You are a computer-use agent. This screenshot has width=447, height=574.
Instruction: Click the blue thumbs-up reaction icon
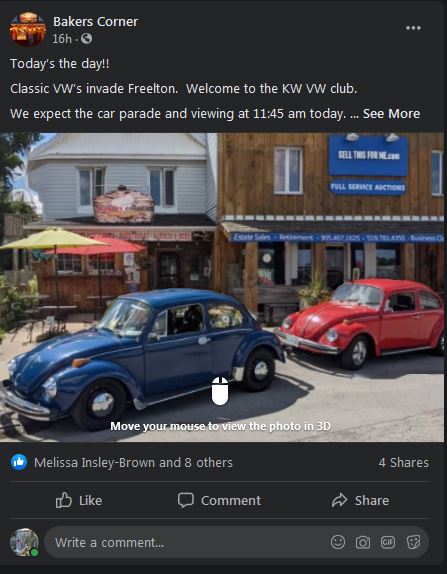click(x=19, y=462)
